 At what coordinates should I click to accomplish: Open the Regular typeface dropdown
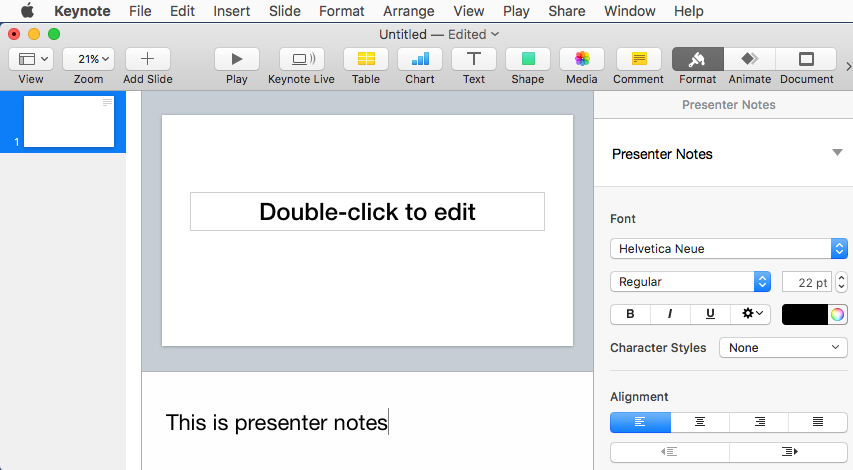[690, 281]
